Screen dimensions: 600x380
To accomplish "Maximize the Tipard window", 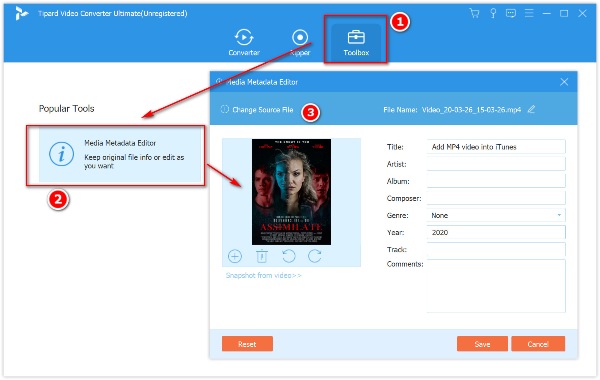I will [x=564, y=13].
